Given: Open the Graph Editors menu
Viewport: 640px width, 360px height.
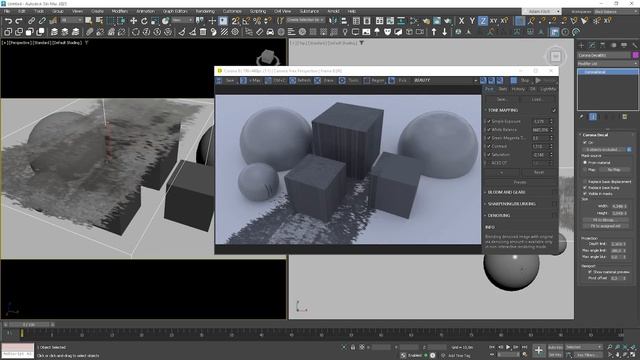Looking at the screenshot, I should [x=175, y=11].
